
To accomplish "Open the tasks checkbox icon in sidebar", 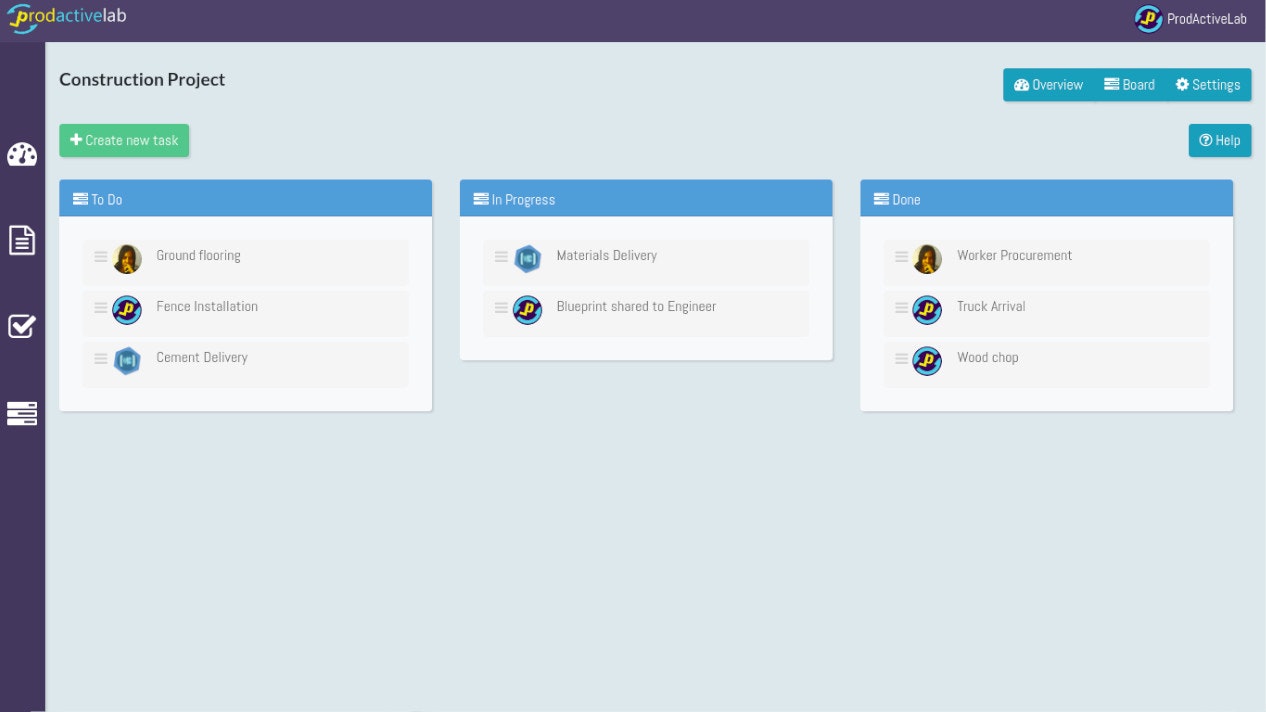I will 22,326.
